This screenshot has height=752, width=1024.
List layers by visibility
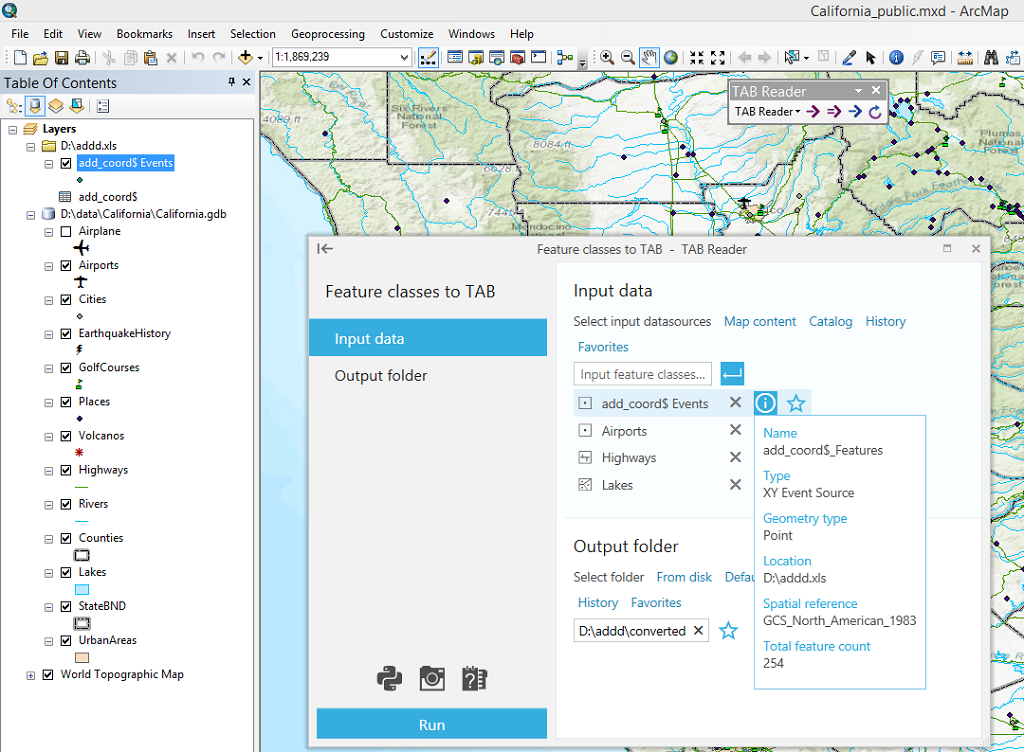56,106
